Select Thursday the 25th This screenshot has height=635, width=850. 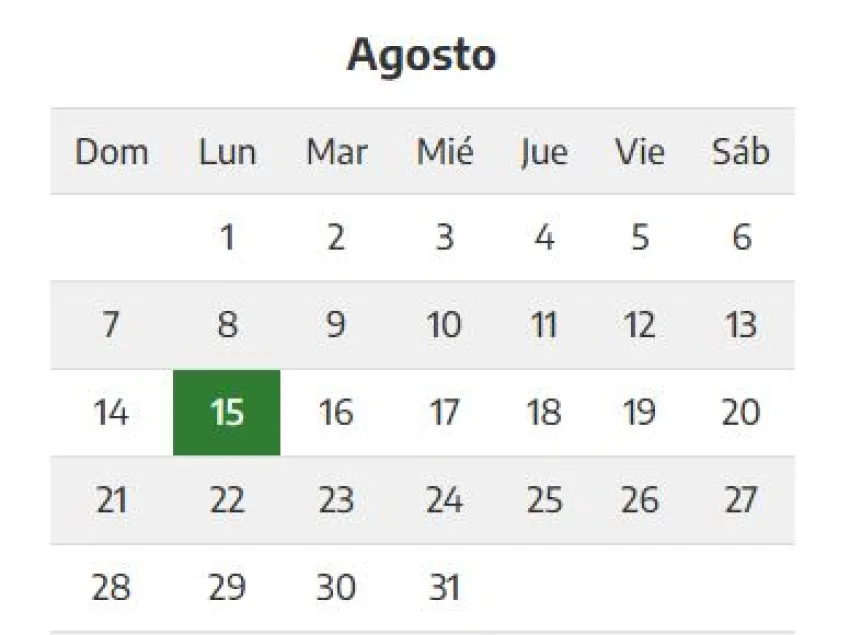543,500
